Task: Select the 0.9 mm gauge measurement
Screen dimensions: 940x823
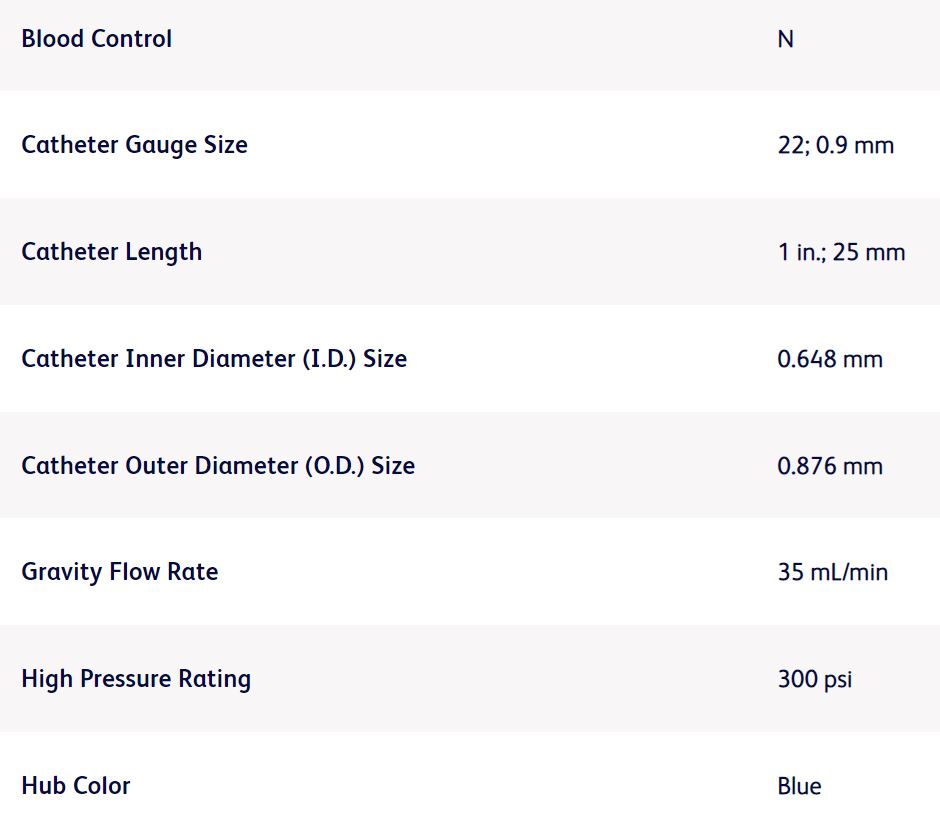Action: click(855, 146)
